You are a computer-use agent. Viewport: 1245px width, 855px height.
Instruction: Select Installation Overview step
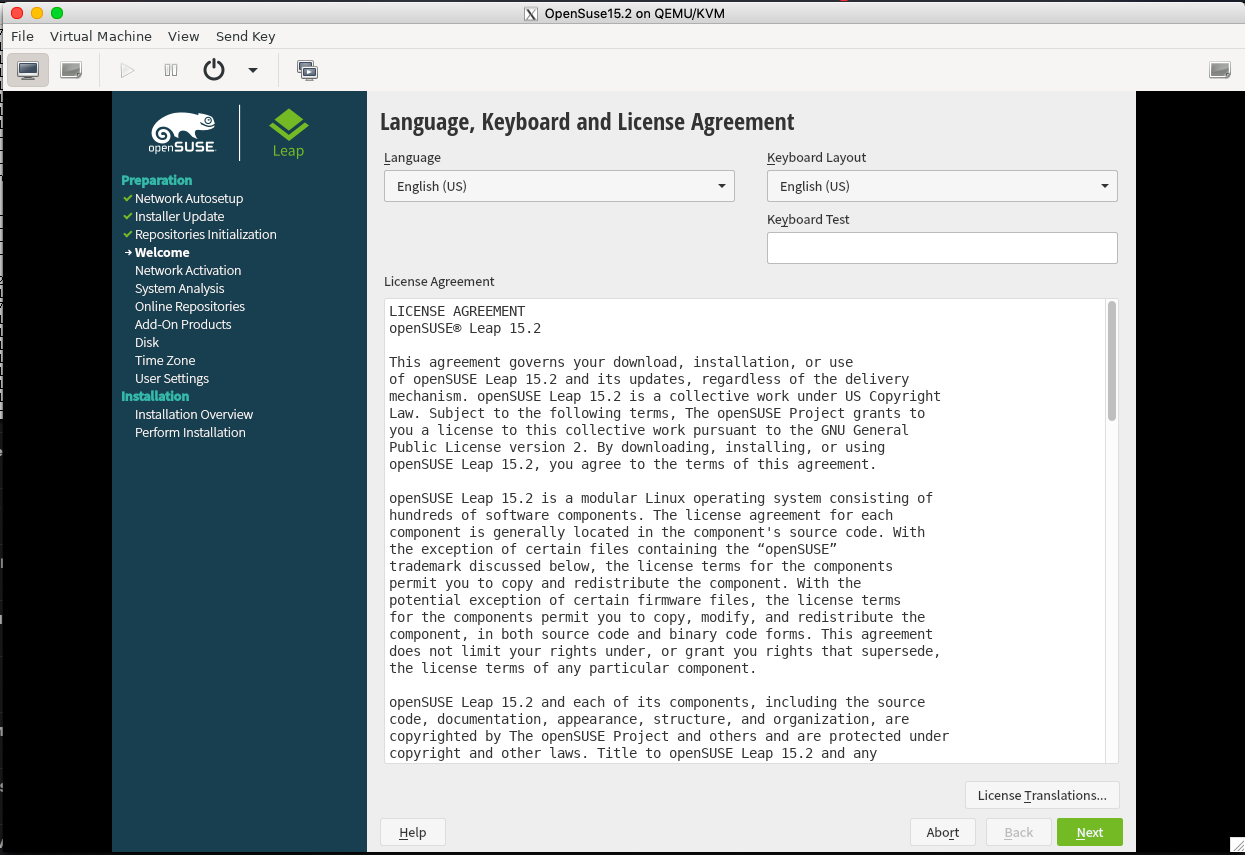tap(194, 414)
